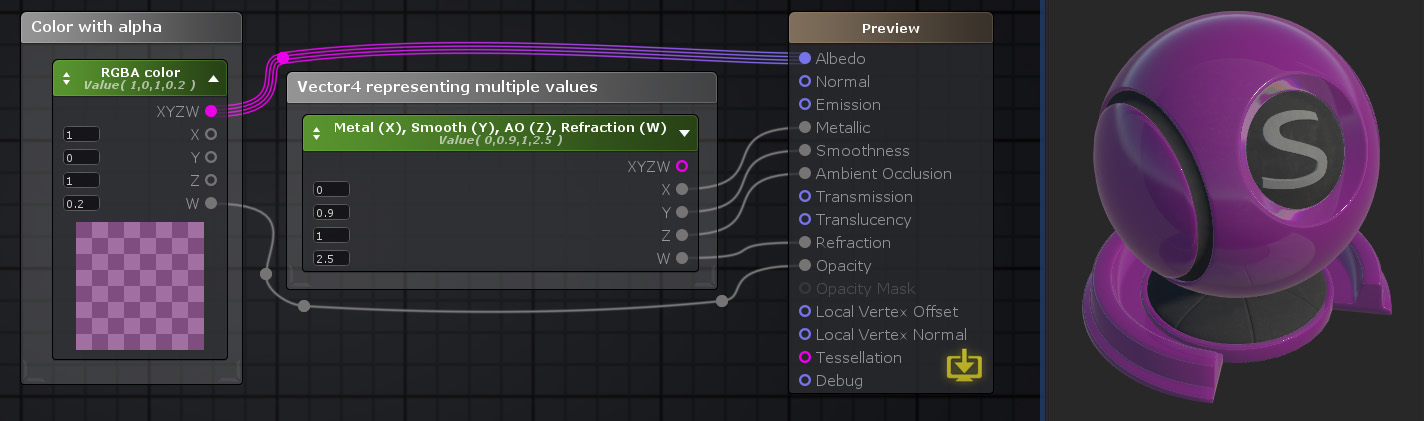Open the Vector4 node type stepper arrows

coord(316,132)
